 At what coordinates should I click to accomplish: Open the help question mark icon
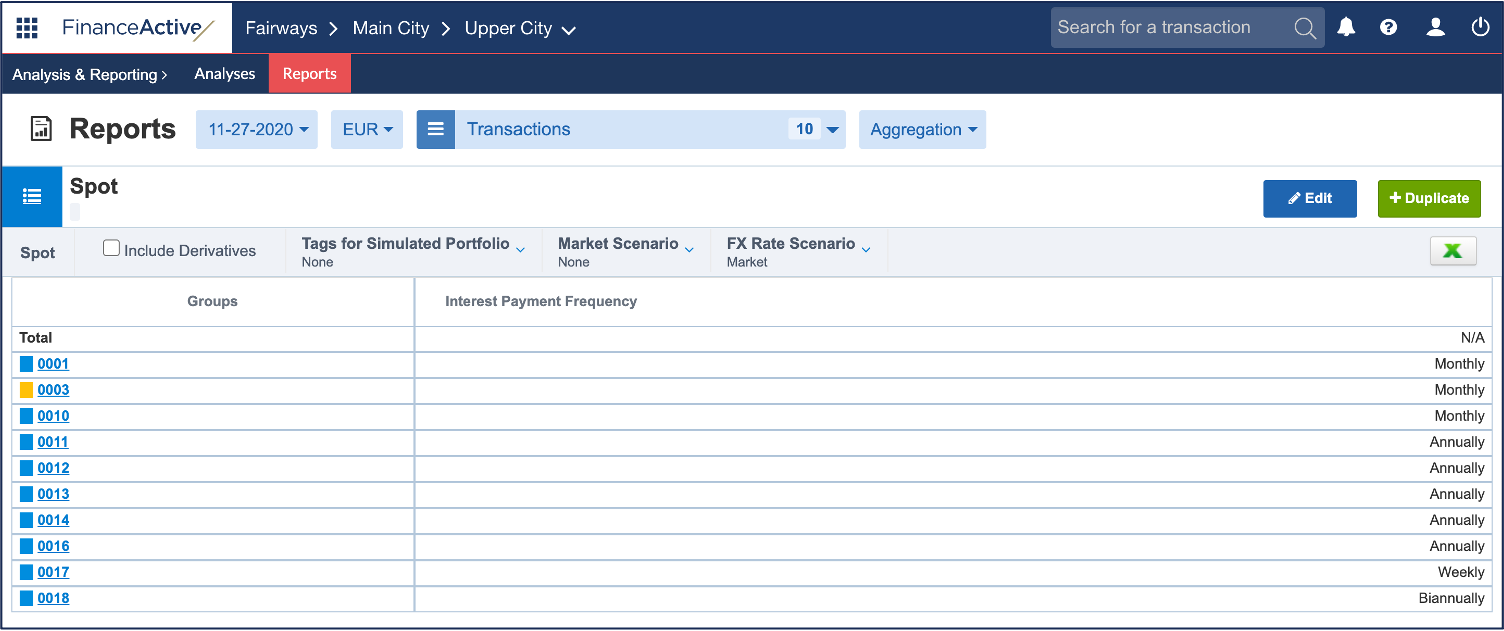click(x=1388, y=28)
